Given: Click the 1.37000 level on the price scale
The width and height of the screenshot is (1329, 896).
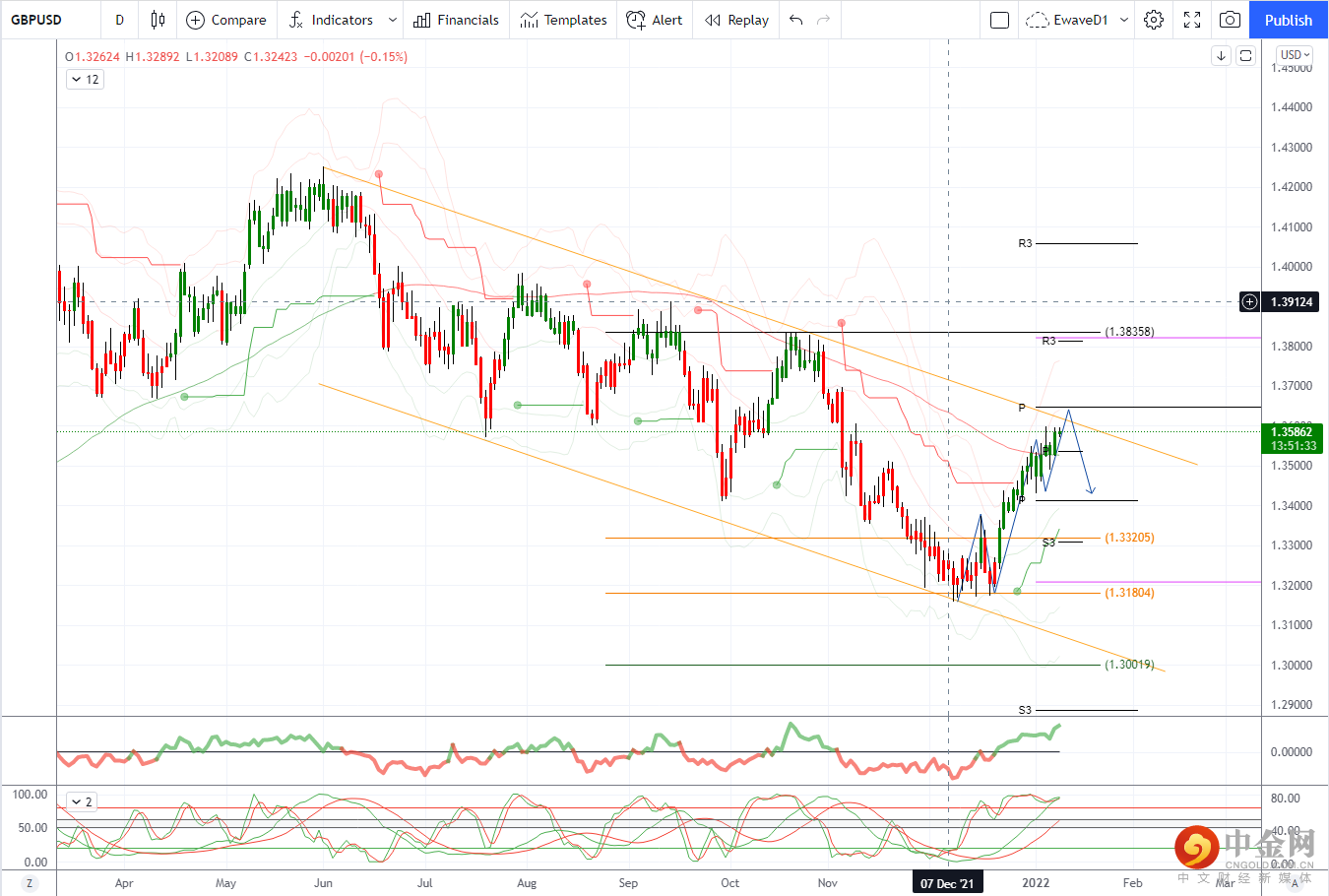Looking at the screenshot, I should 1292,386.
